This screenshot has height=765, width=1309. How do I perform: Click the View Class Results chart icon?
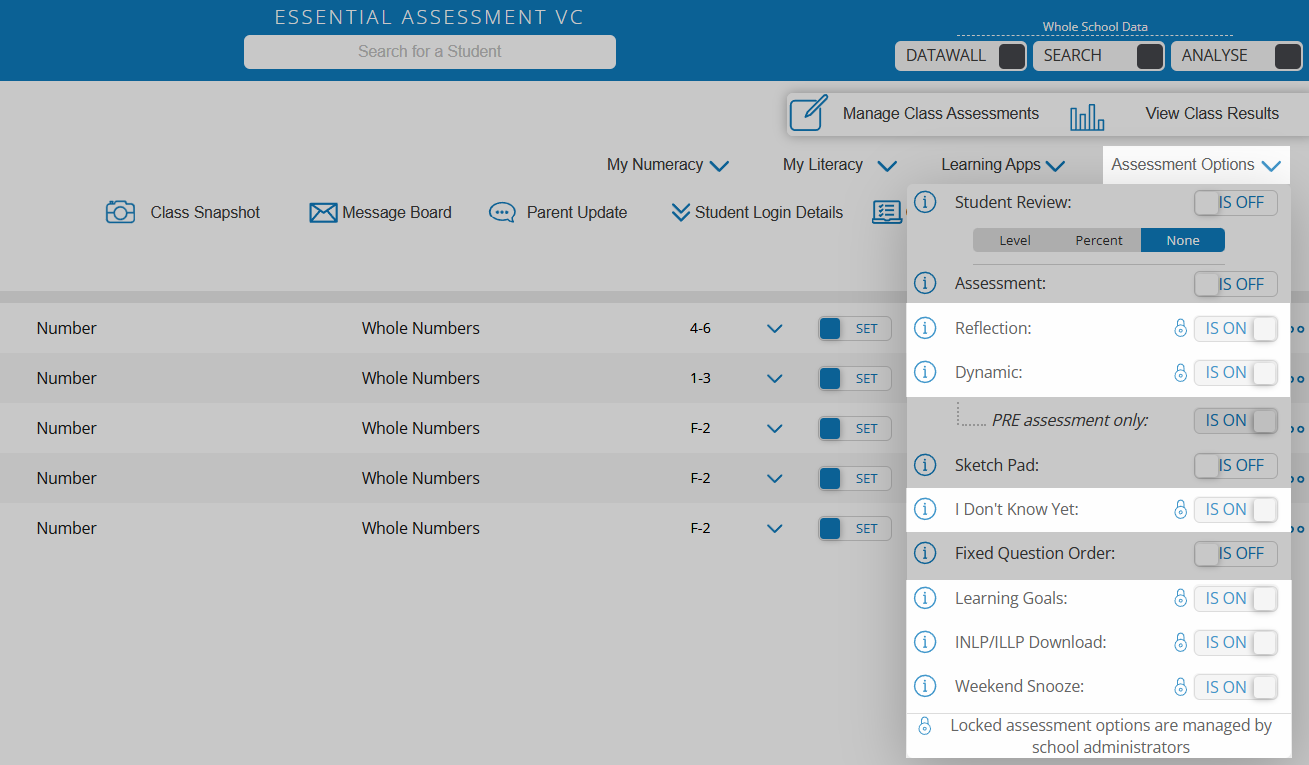click(1087, 117)
